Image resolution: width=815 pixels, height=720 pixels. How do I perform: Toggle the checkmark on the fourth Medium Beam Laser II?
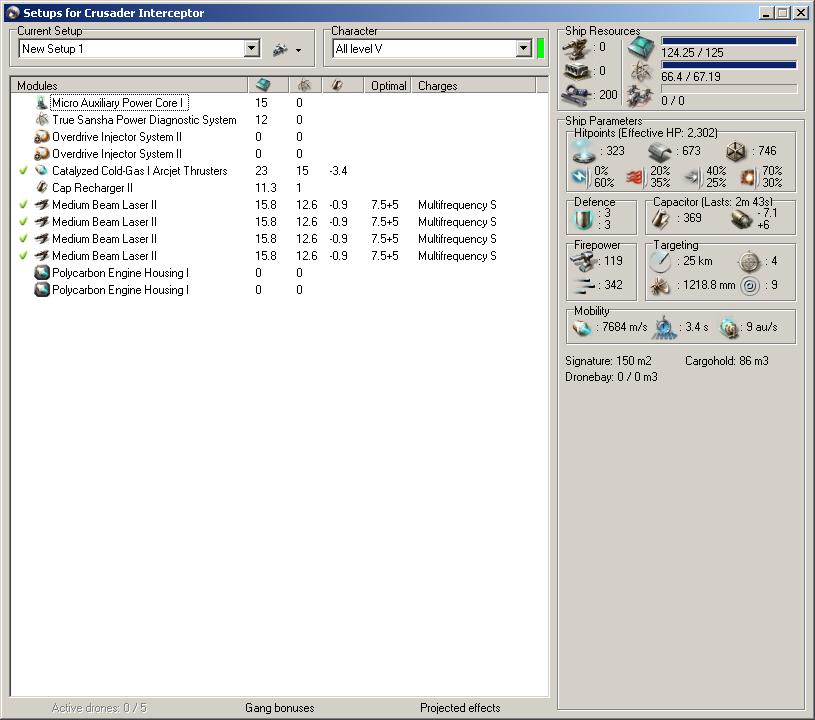pyautogui.click(x=23, y=256)
